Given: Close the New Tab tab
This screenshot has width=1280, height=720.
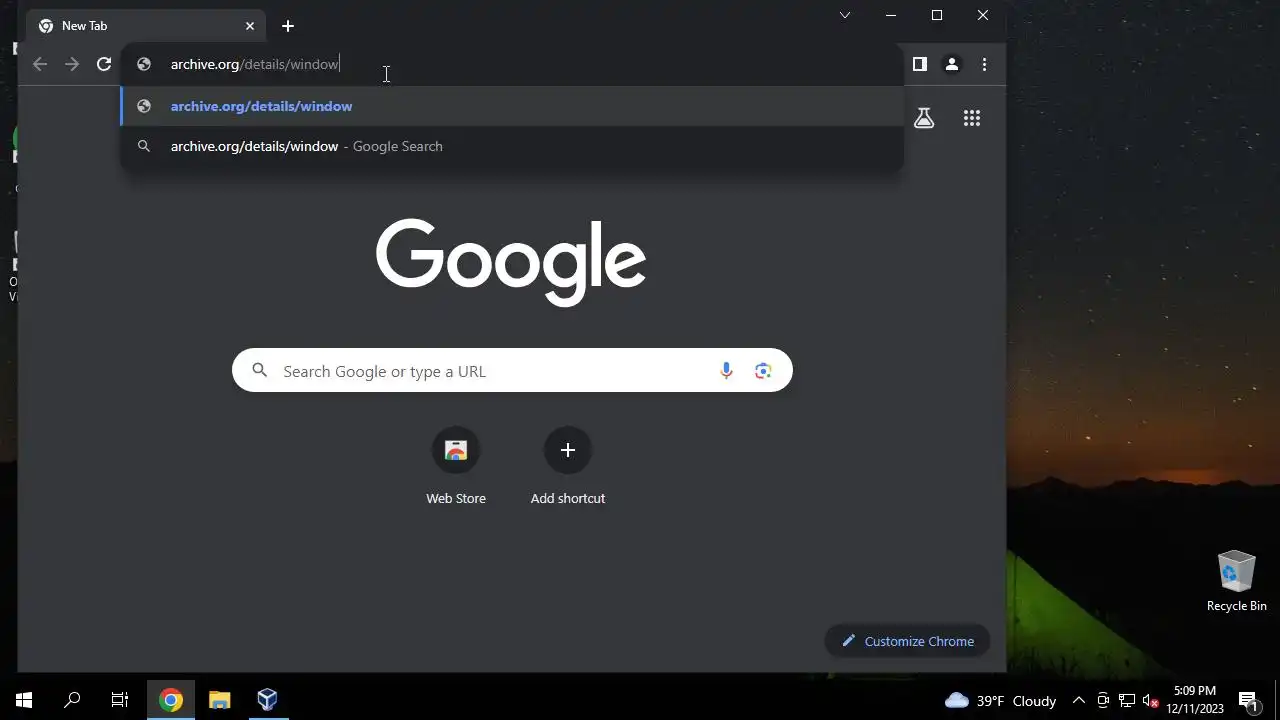Looking at the screenshot, I should [x=250, y=26].
